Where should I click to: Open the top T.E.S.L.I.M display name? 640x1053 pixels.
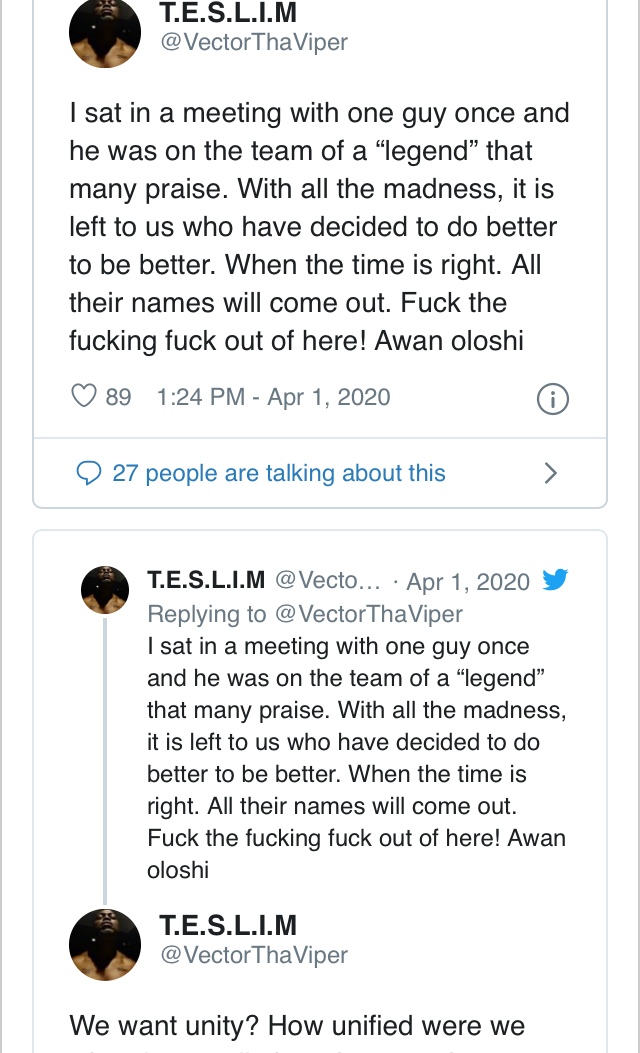pos(228,13)
